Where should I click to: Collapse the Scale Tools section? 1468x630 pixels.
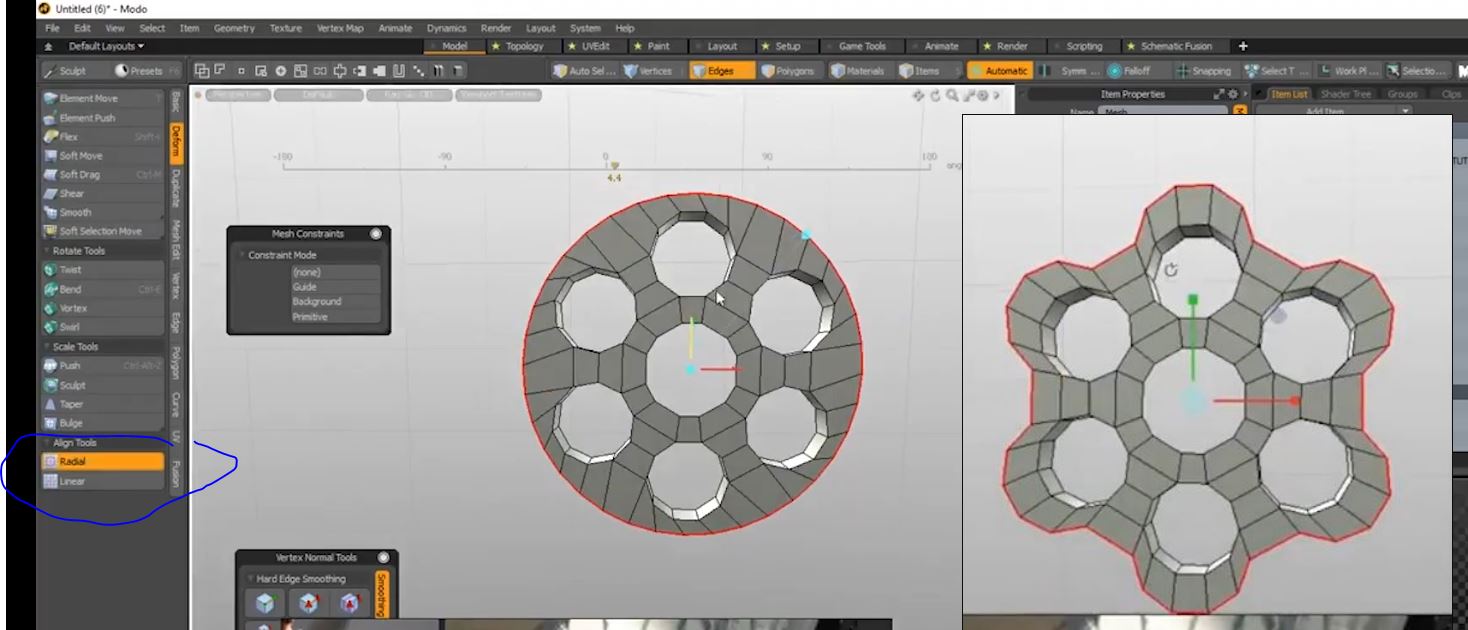click(x=46, y=347)
